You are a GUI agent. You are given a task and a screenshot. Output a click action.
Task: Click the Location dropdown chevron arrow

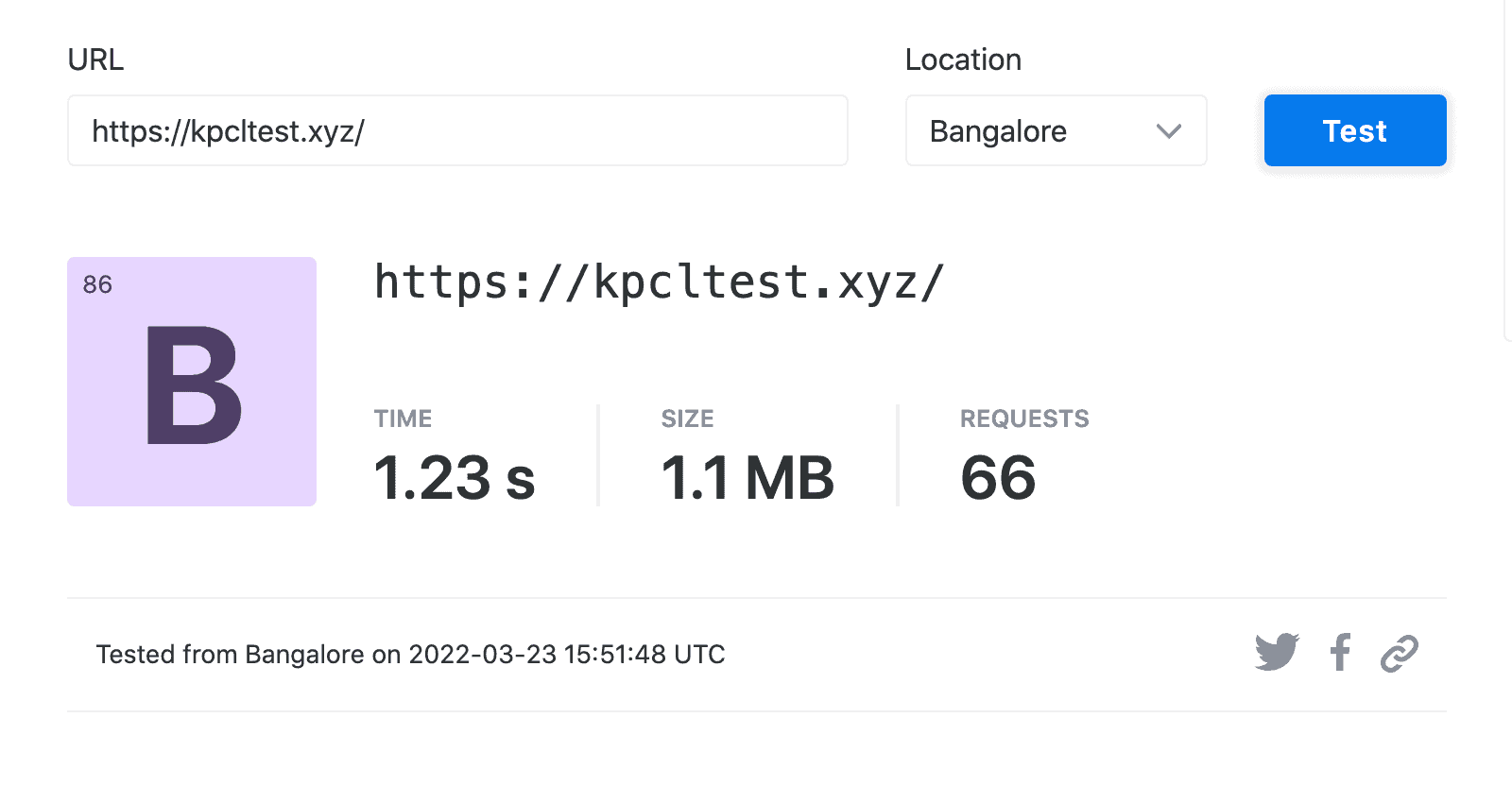pos(1169,131)
